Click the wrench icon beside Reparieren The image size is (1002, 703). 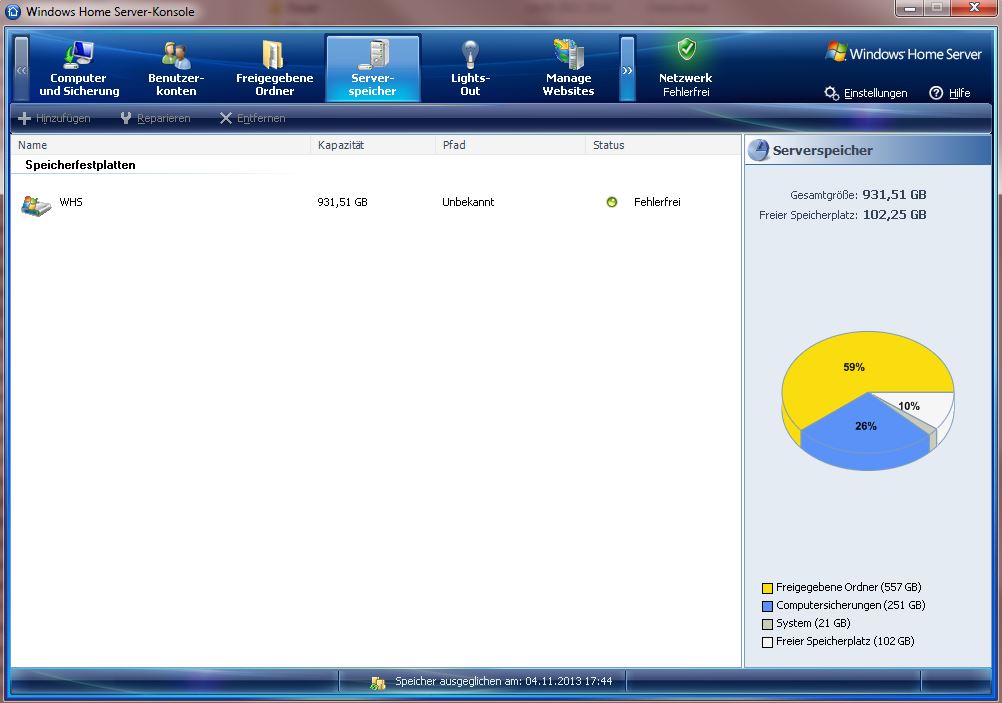click(126, 118)
